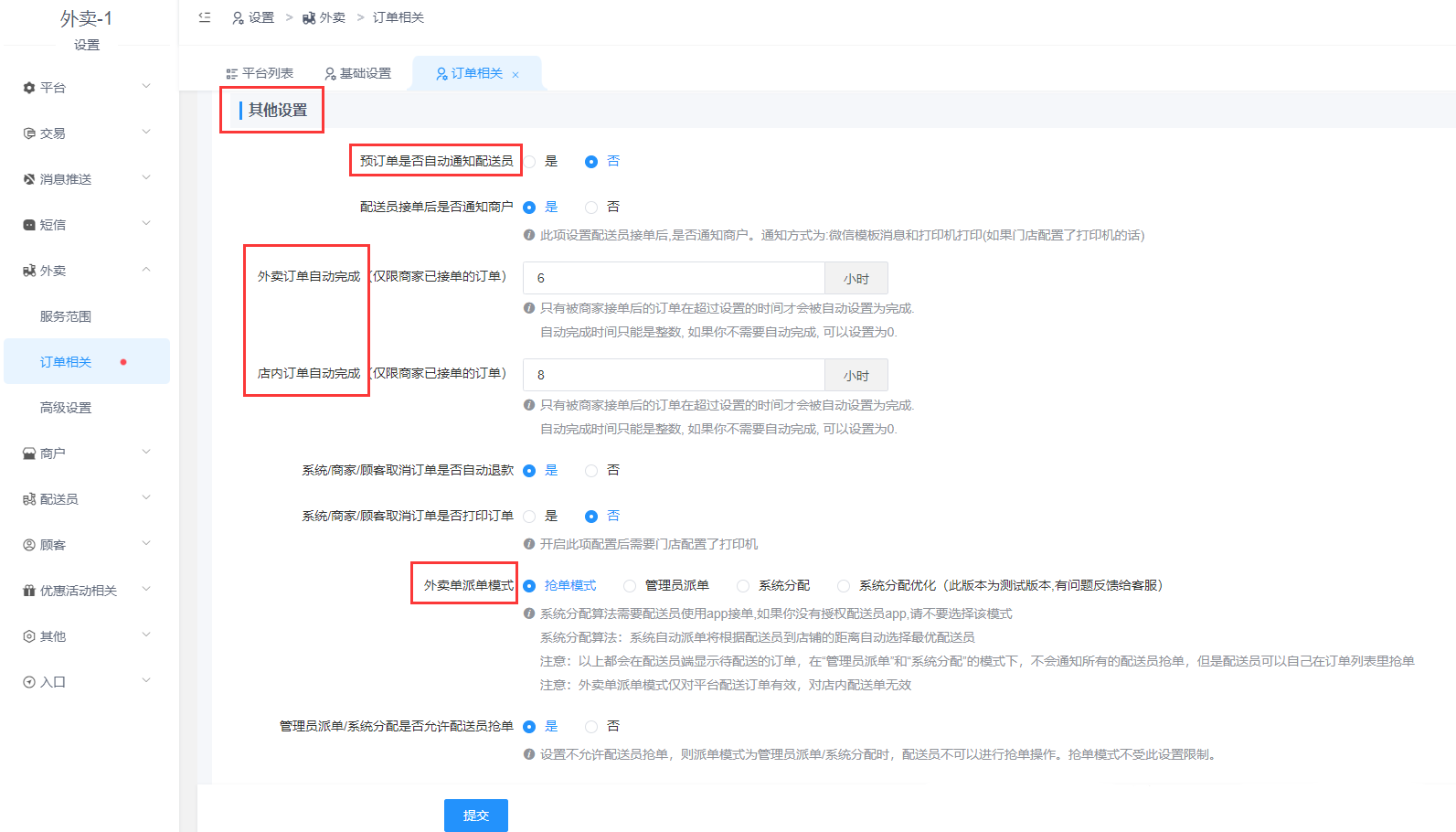Click the 短信 icon in sidebar

[x=29, y=225]
